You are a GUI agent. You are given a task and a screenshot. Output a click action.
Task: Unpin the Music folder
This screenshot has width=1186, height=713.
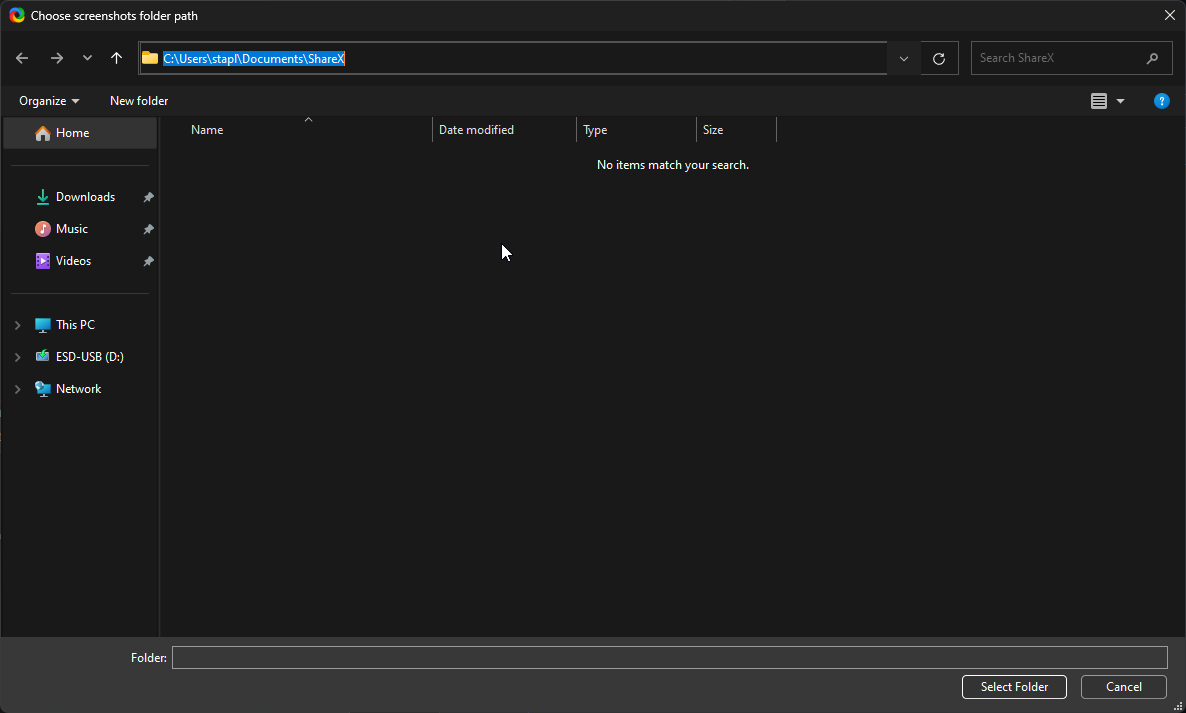(x=147, y=228)
